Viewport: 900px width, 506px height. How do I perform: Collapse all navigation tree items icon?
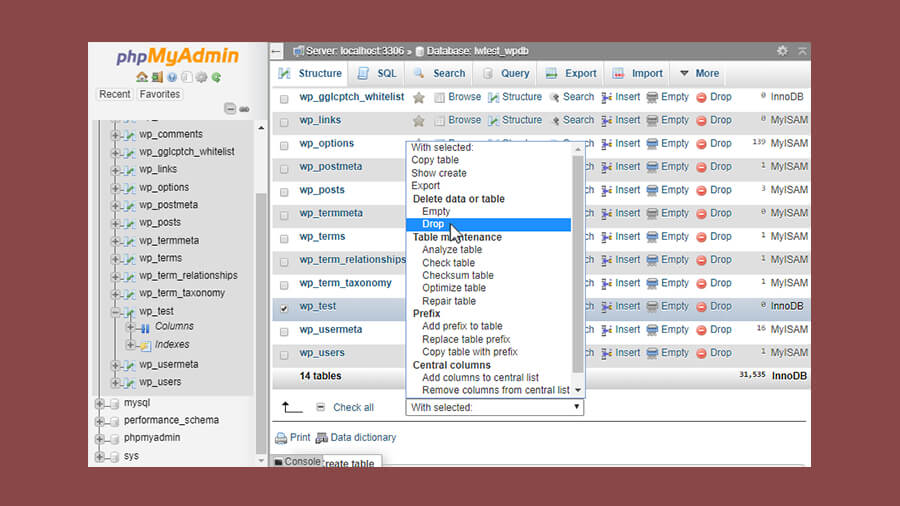click(230, 108)
